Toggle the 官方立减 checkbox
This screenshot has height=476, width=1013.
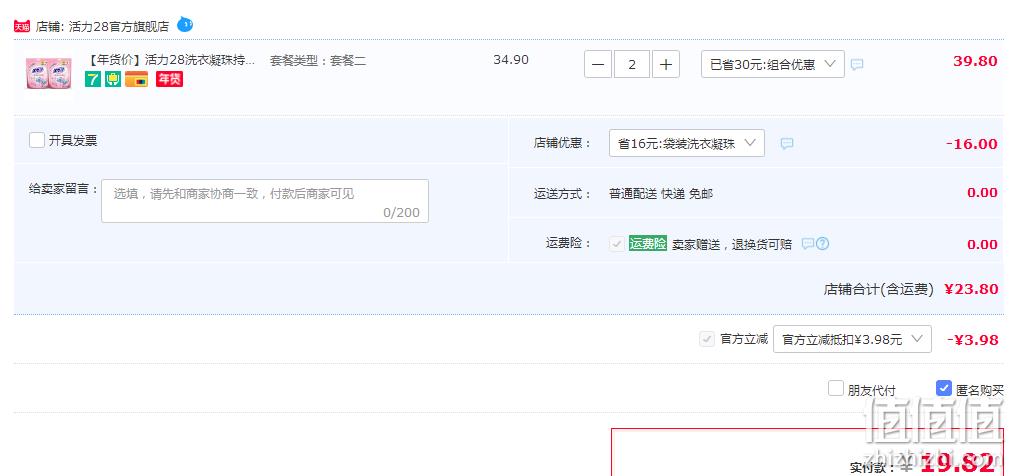pyautogui.click(x=707, y=339)
